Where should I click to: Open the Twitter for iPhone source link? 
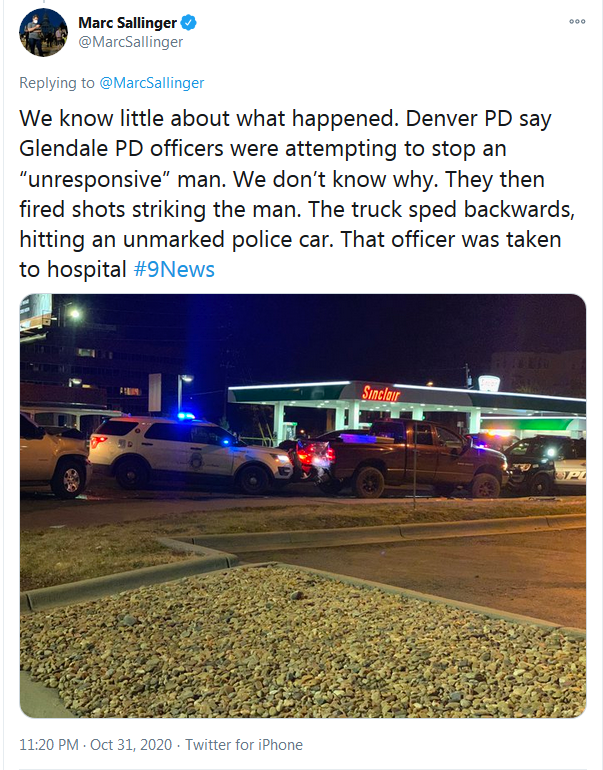tap(244, 744)
